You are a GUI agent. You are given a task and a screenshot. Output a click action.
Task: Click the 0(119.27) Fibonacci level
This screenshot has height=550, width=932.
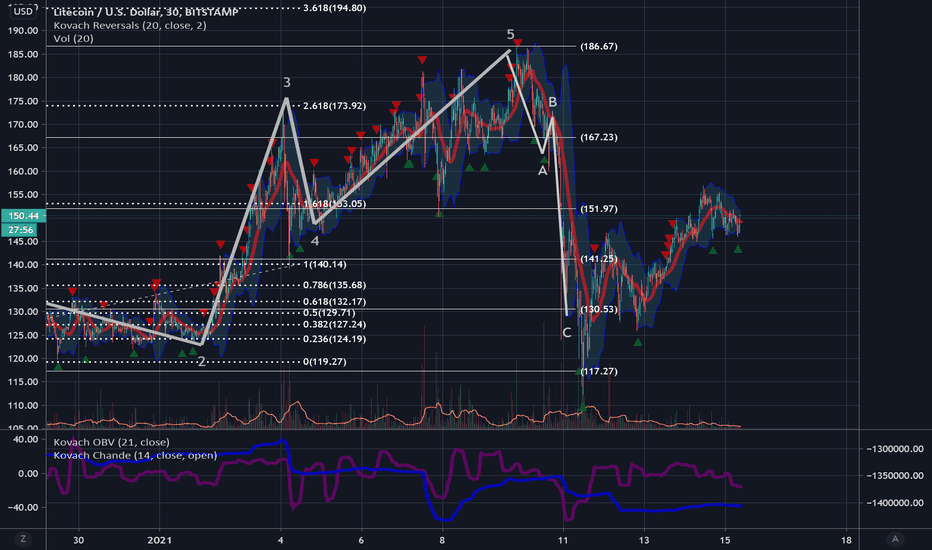coord(325,362)
